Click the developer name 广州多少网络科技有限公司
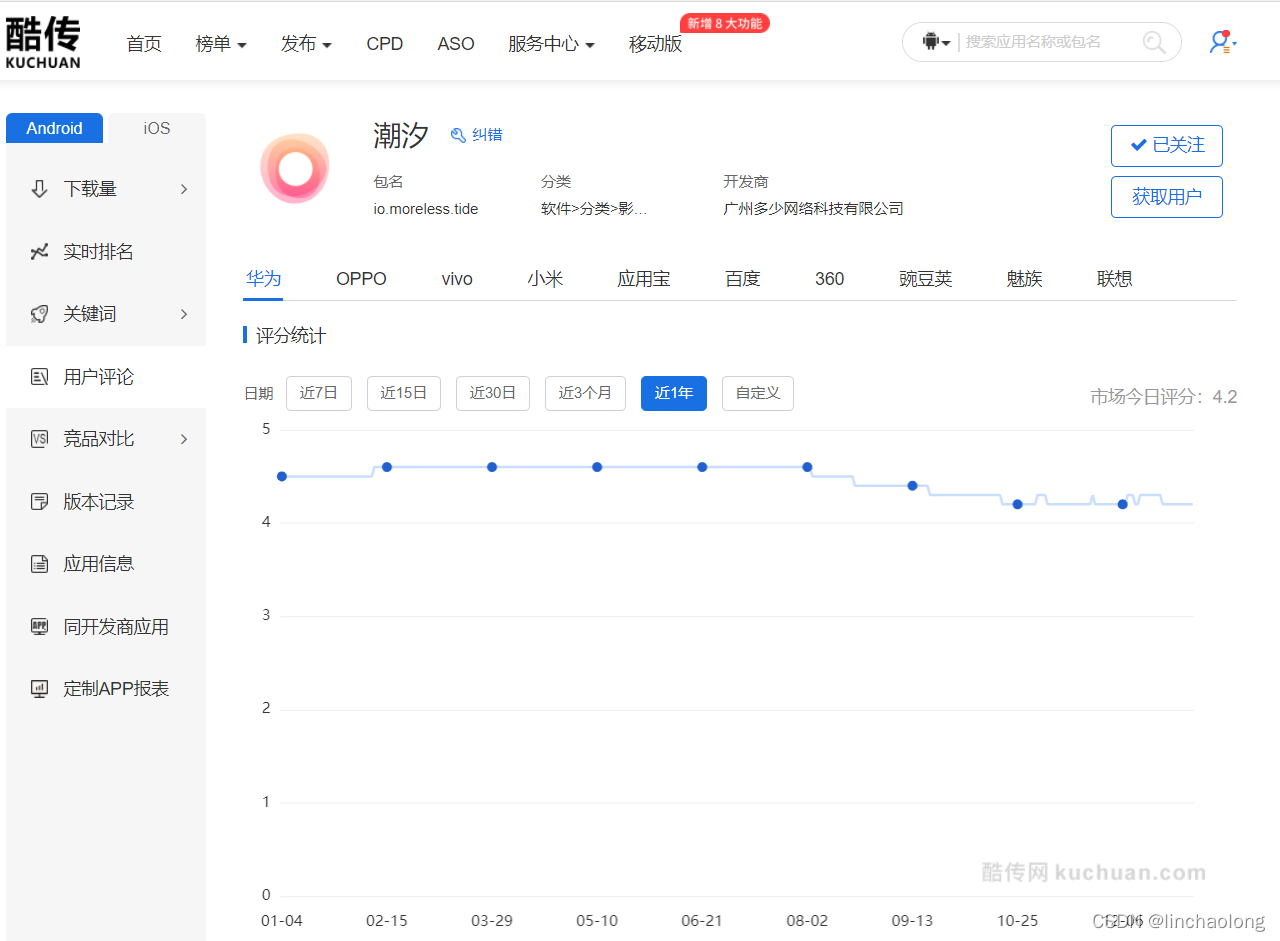Viewport: 1280px width, 941px height. tap(813, 209)
